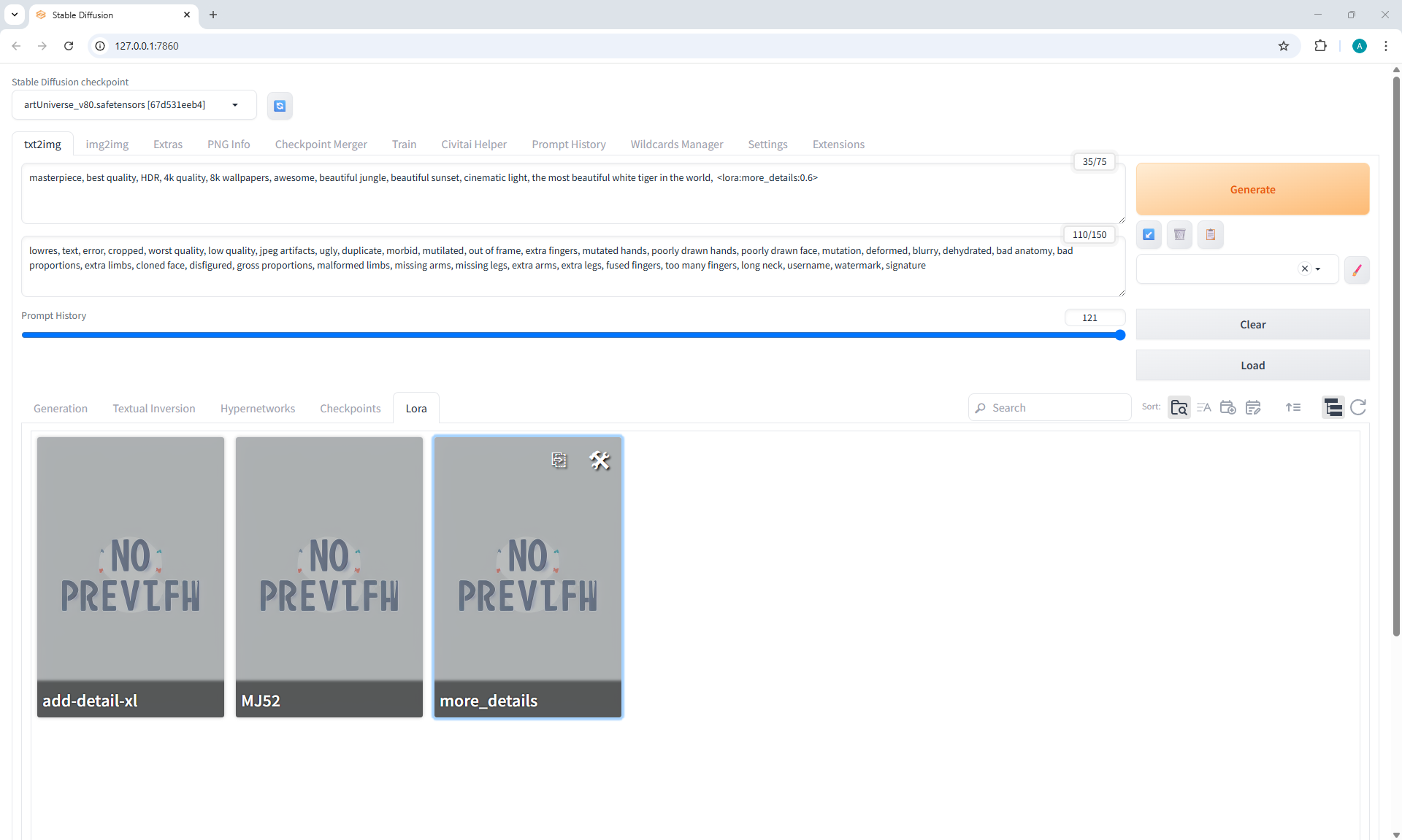Clear styles selection with the X button
1402x840 pixels.
(x=1304, y=269)
